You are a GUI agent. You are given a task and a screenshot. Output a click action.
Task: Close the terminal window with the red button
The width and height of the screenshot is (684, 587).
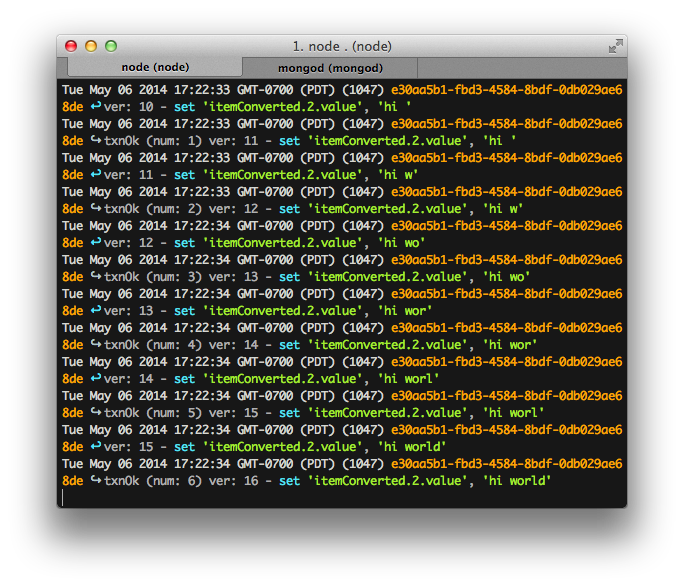[71, 46]
